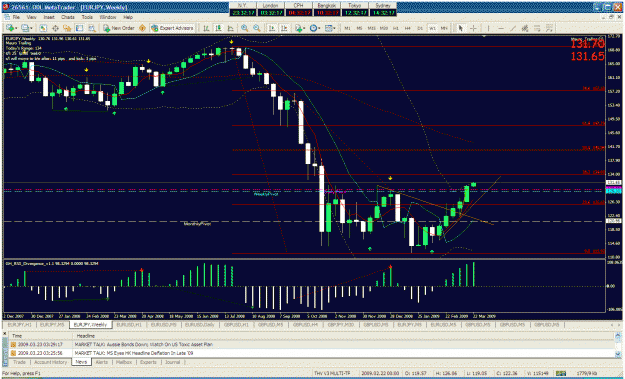Open the File menu
Viewport: 625px width, 379px height.
click(16, 17)
